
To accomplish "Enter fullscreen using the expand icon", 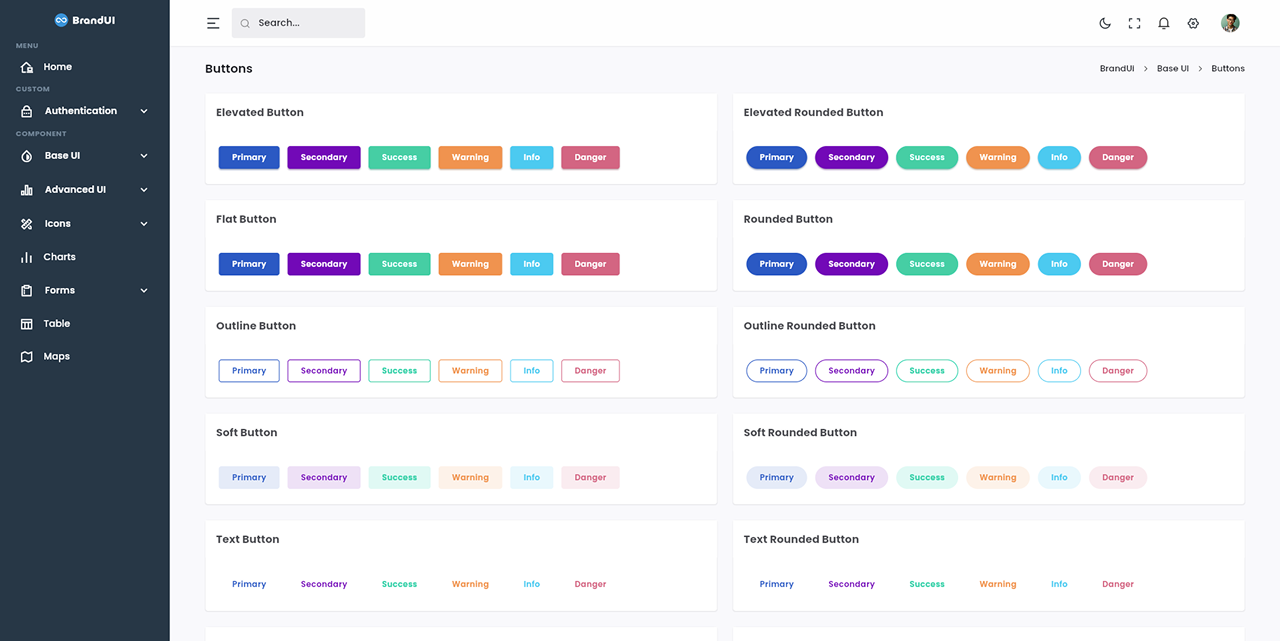I will tap(1134, 22).
